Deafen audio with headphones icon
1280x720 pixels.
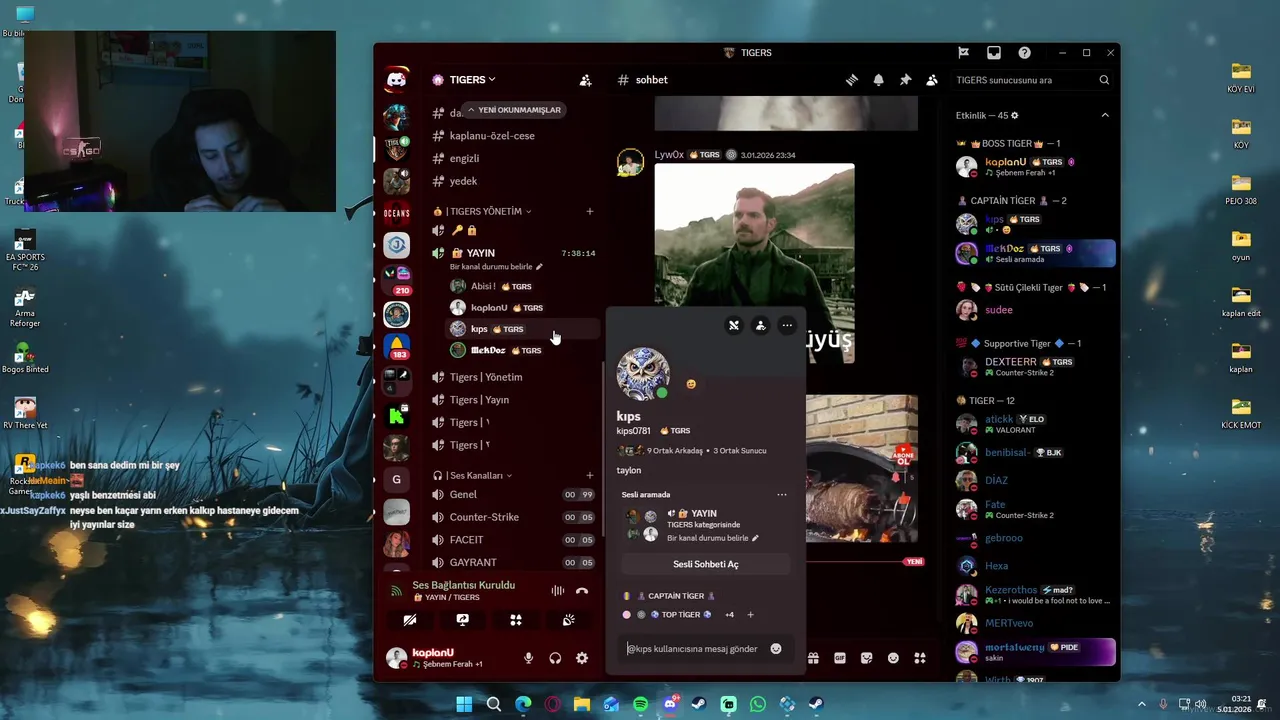coord(555,658)
